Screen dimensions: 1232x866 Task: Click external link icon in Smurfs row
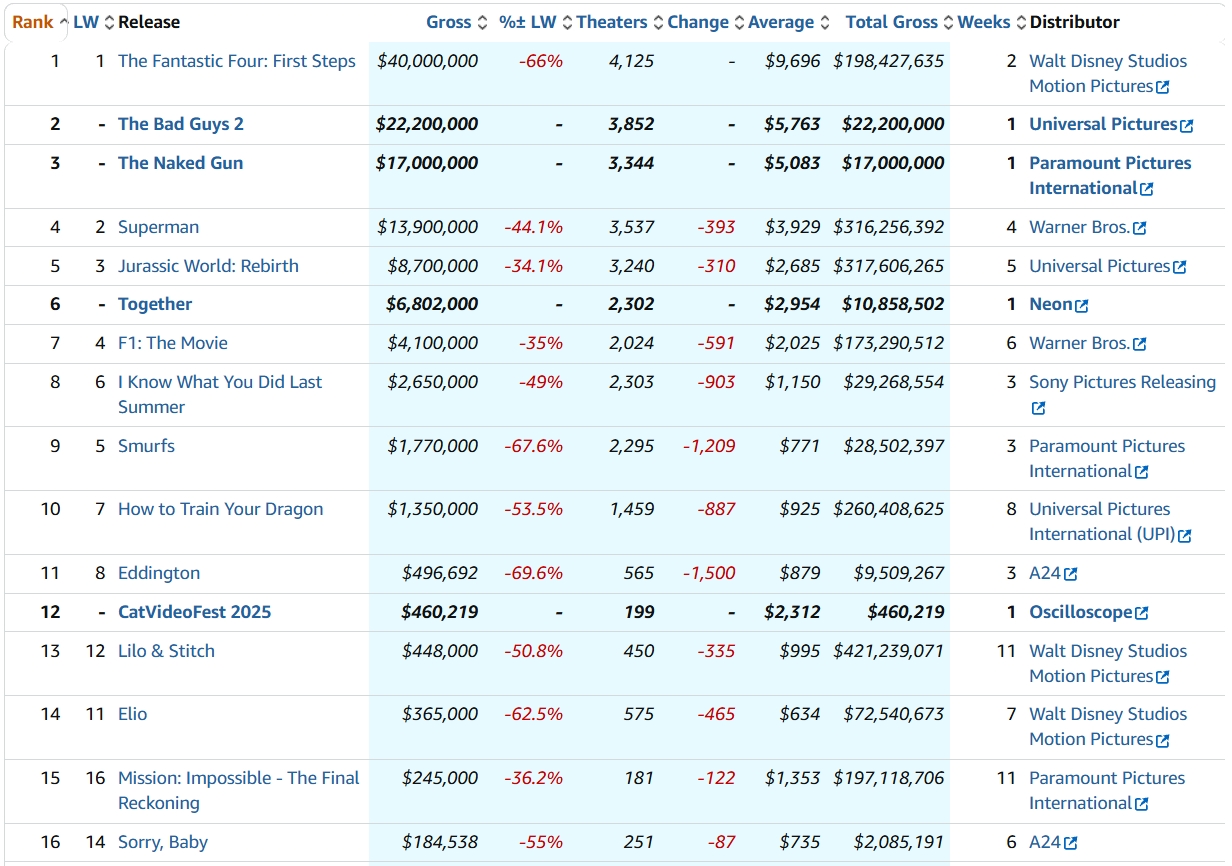(1141, 473)
